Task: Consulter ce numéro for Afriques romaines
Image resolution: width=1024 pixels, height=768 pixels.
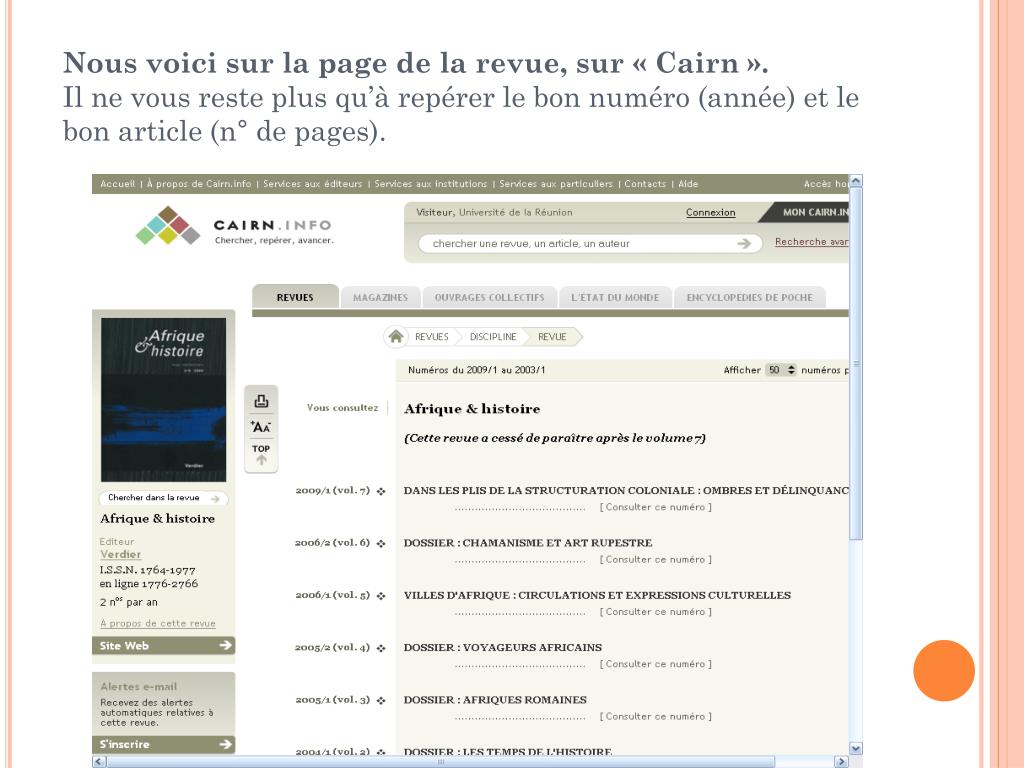Action: [x=656, y=716]
